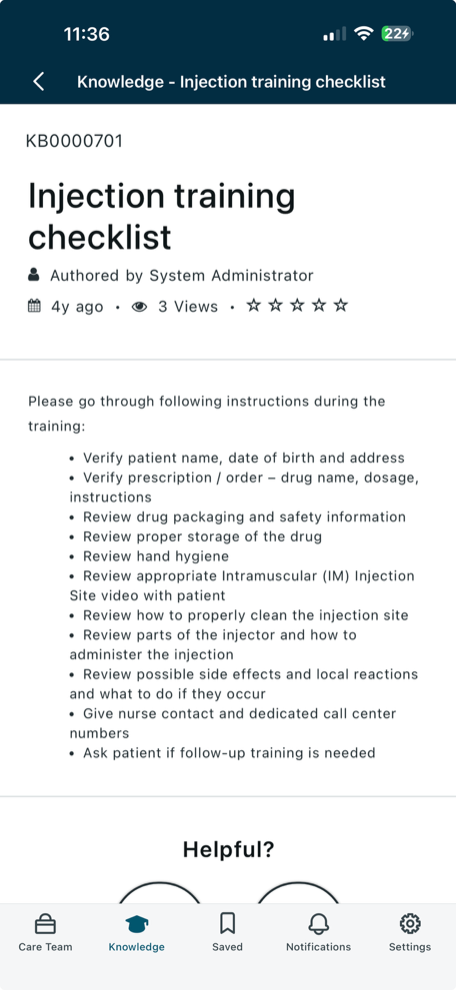461x990 pixels.
Task: Tap the Wi-Fi status icon
Action: click(364, 33)
